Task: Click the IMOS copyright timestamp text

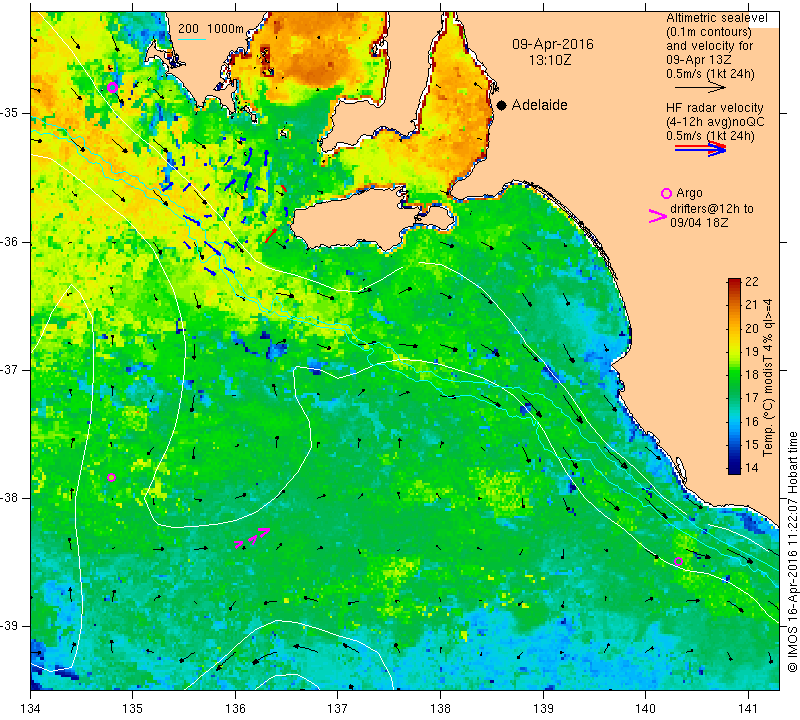Action: (x=792, y=551)
